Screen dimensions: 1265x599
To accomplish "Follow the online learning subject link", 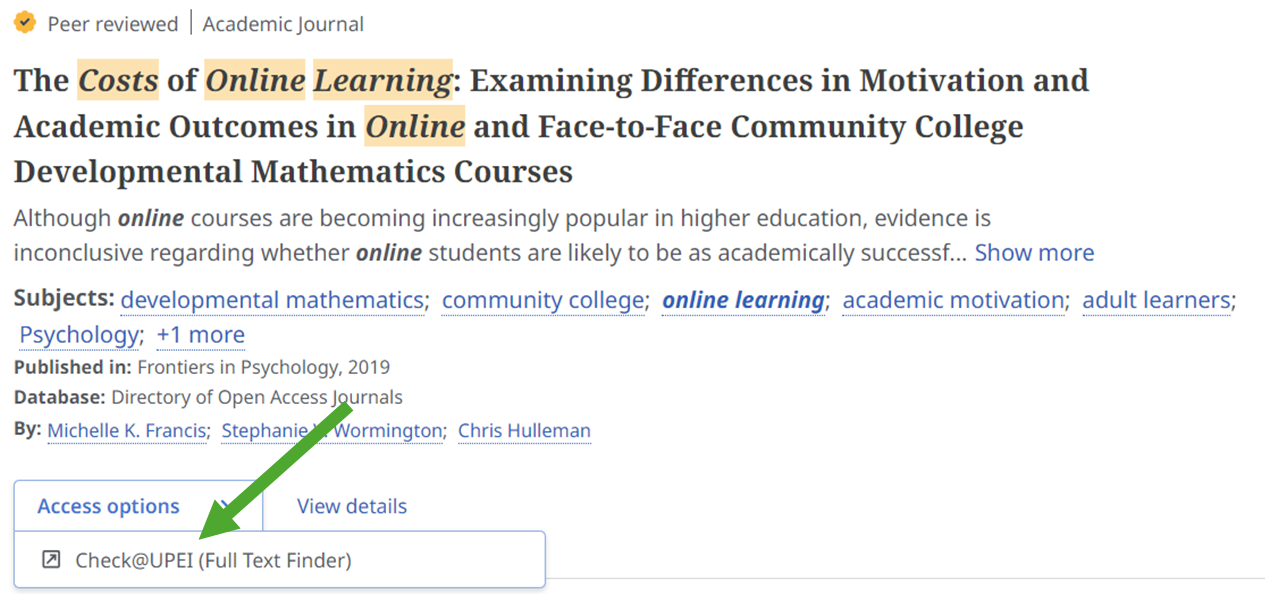I will [x=743, y=300].
